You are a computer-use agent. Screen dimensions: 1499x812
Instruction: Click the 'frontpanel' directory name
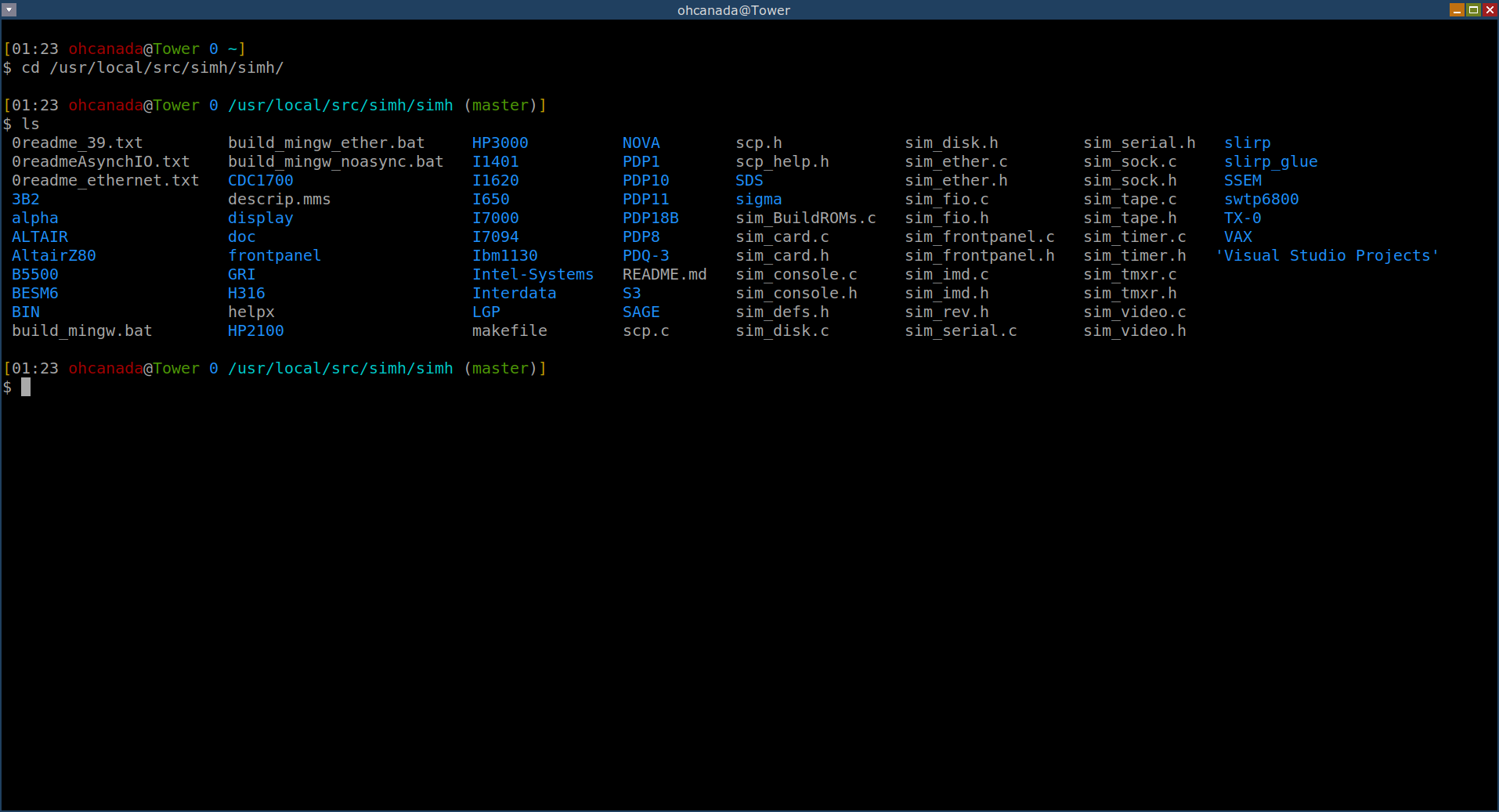click(x=275, y=256)
